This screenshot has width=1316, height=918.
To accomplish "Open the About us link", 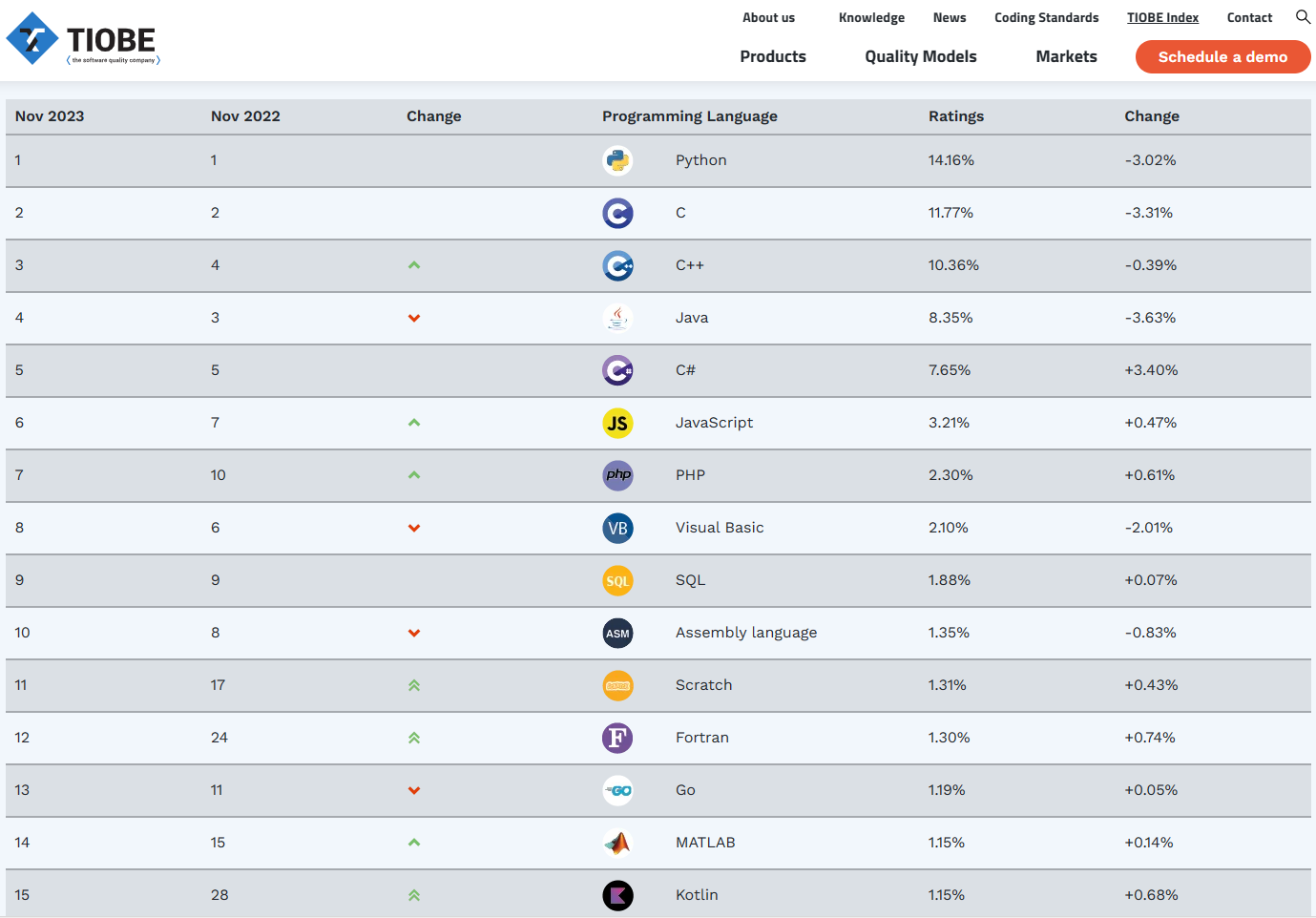I will (x=768, y=17).
